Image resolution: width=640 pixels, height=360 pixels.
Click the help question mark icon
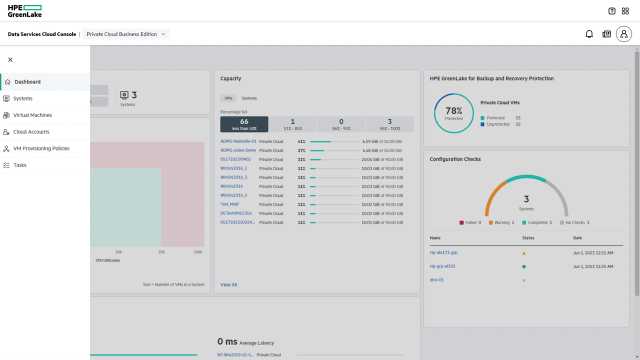611,11
